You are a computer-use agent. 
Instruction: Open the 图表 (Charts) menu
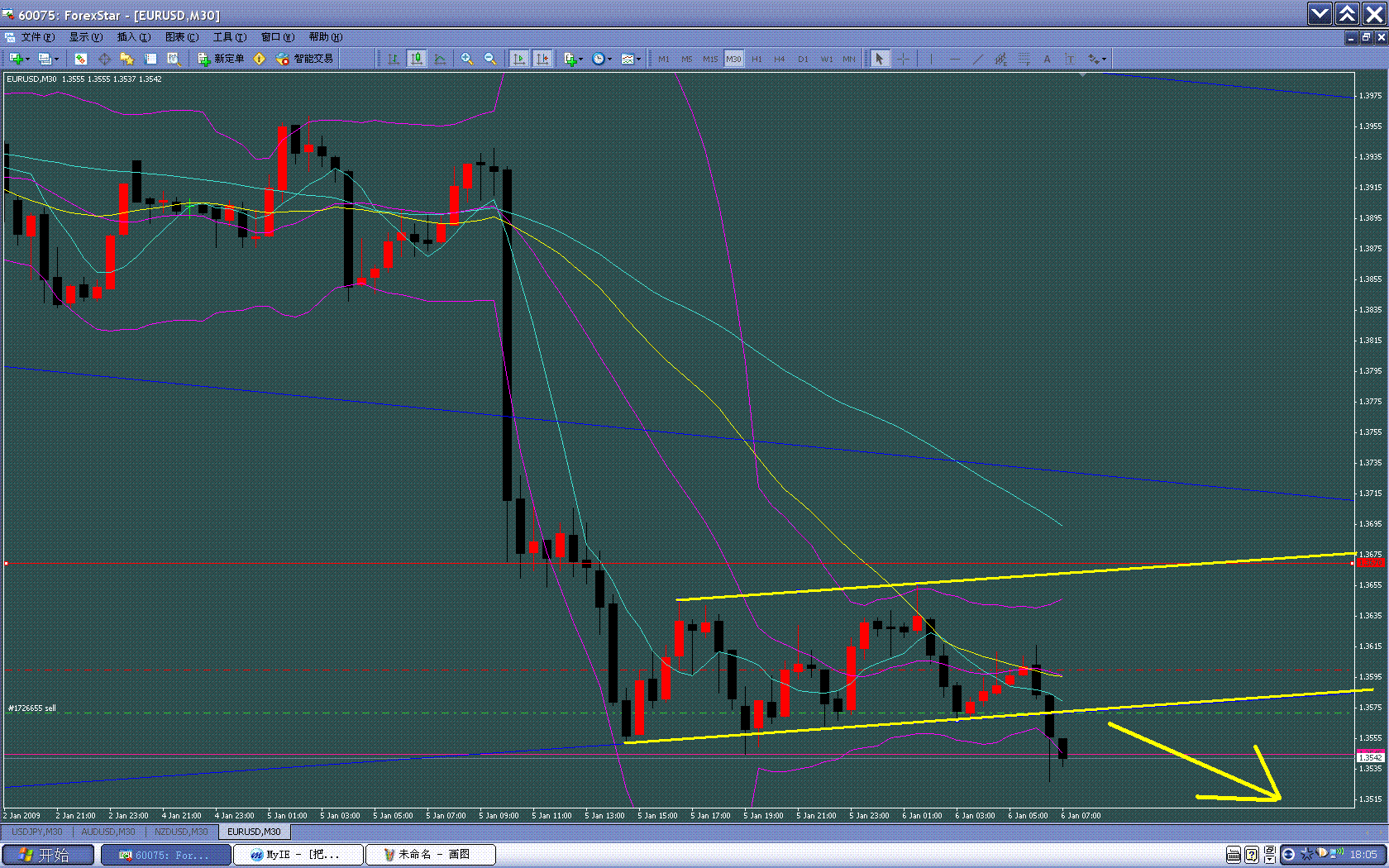(182, 37)
